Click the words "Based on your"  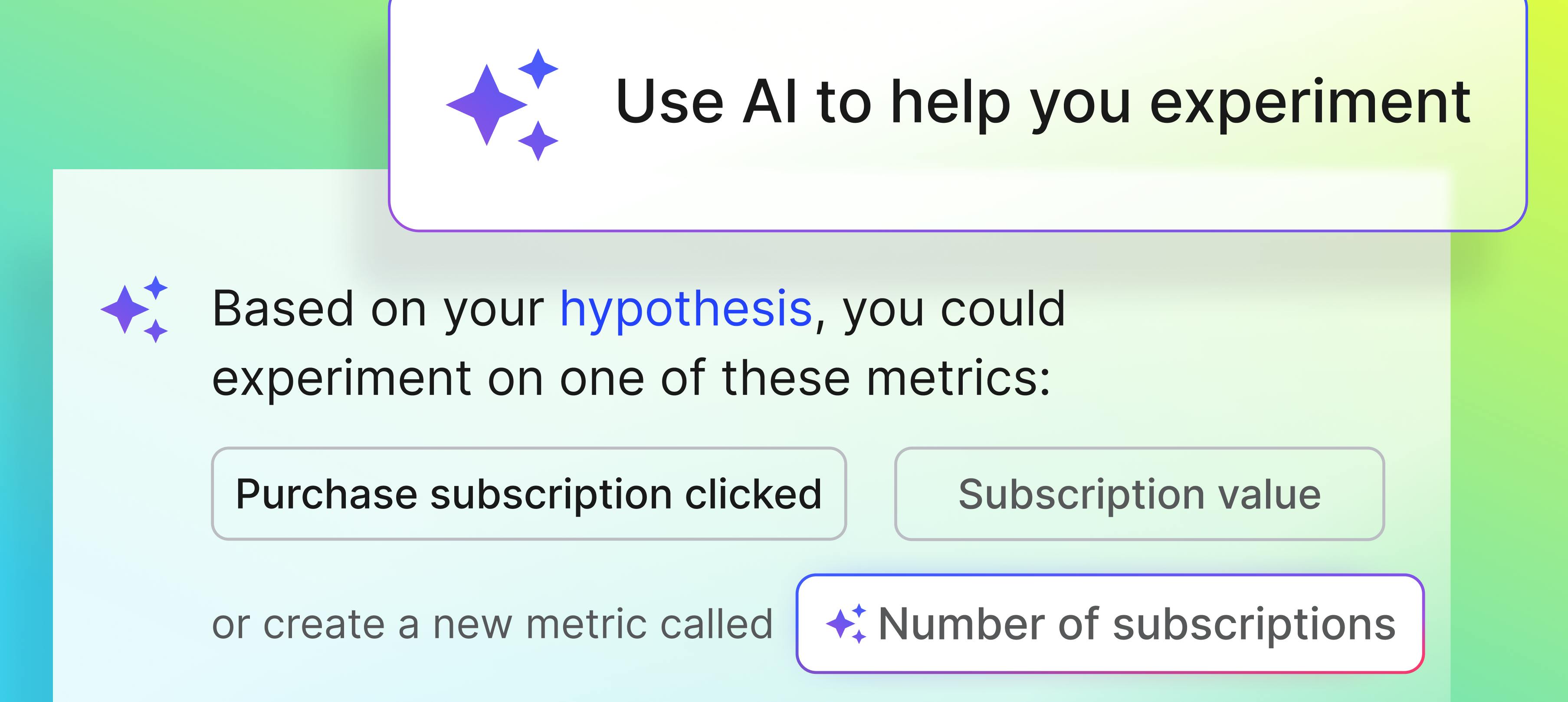[x=378, y=308]
